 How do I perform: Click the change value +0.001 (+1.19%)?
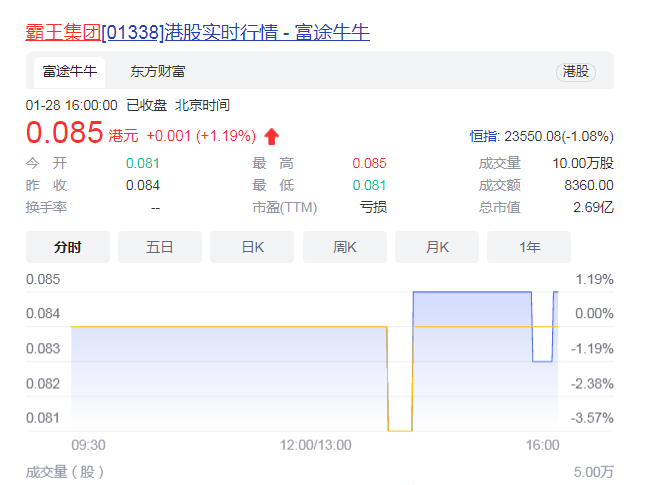[x=201, y=136]
